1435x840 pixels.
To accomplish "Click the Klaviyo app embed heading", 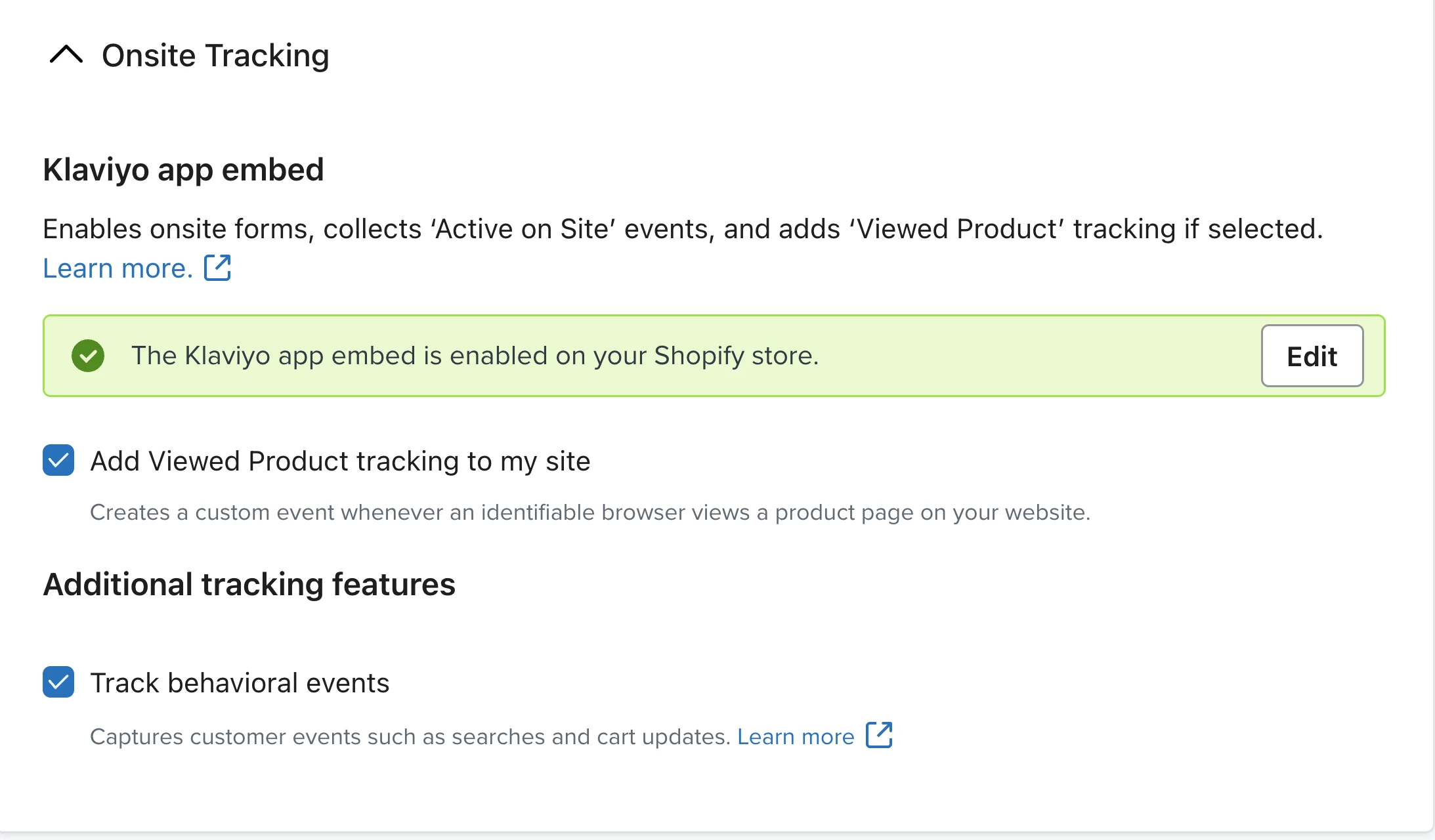I will pos(183,169).
